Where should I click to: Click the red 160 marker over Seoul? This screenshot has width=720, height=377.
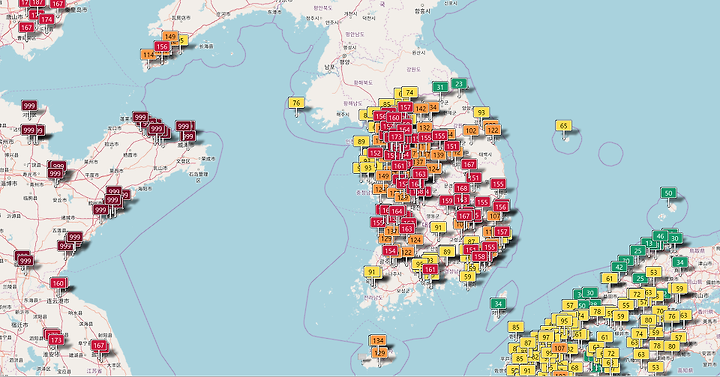click(x=394, y=118)
